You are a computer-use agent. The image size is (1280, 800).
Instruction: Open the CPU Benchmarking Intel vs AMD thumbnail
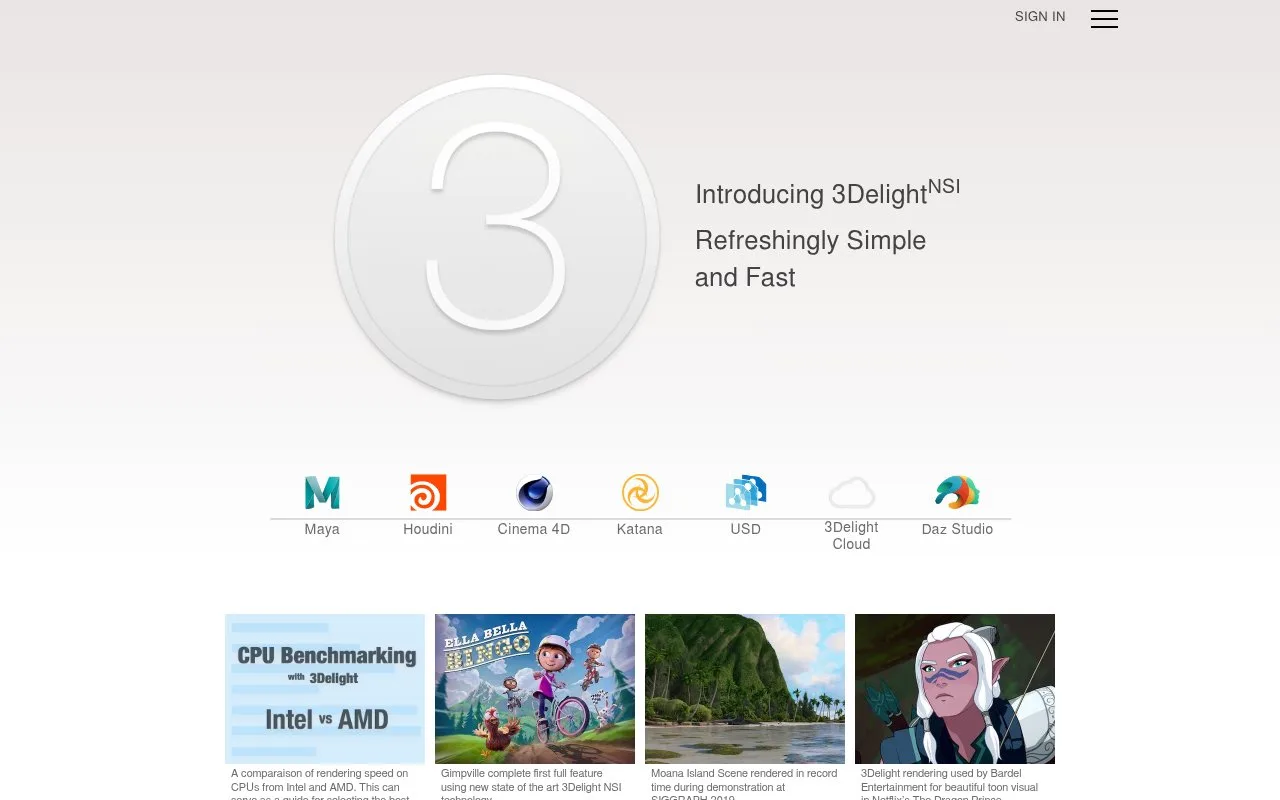click(x=325, y=689)
